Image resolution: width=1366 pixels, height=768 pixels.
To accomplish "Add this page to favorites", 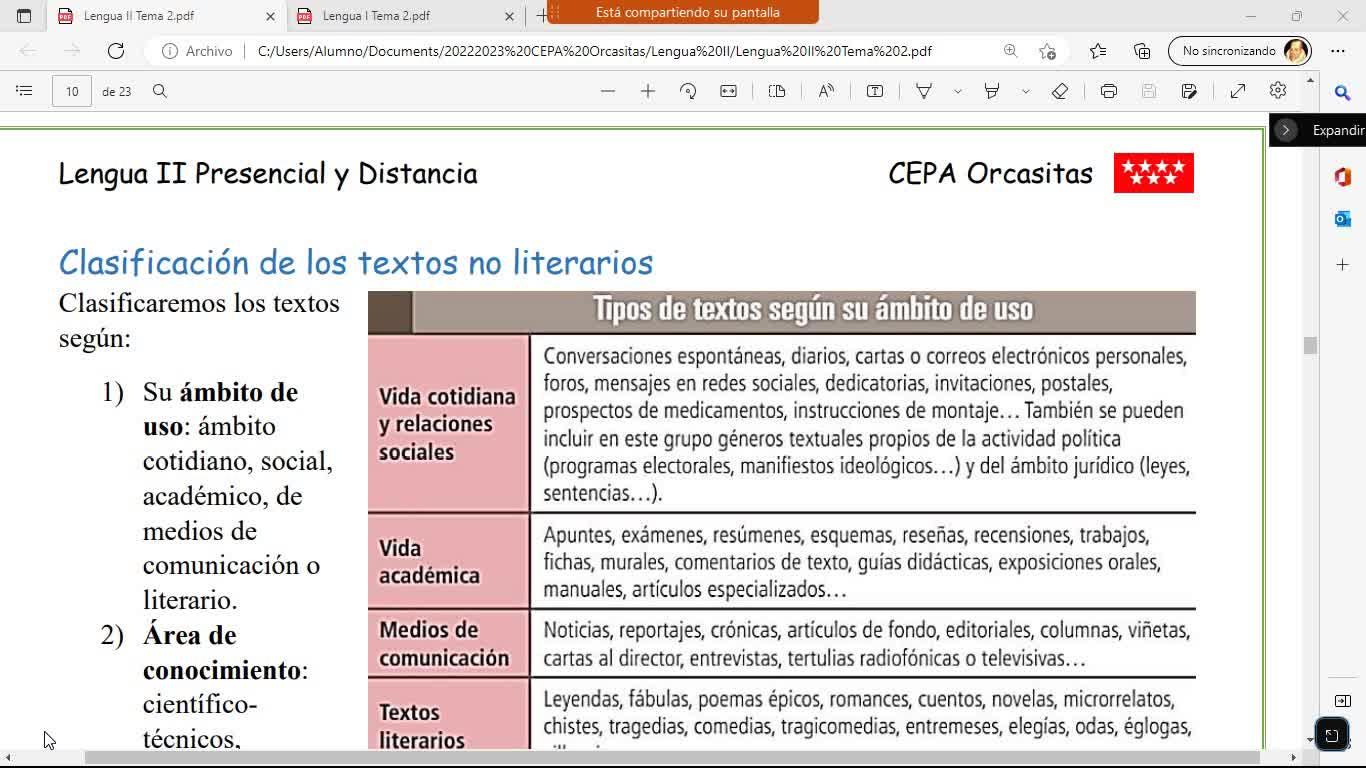I will pos(1047,51).
